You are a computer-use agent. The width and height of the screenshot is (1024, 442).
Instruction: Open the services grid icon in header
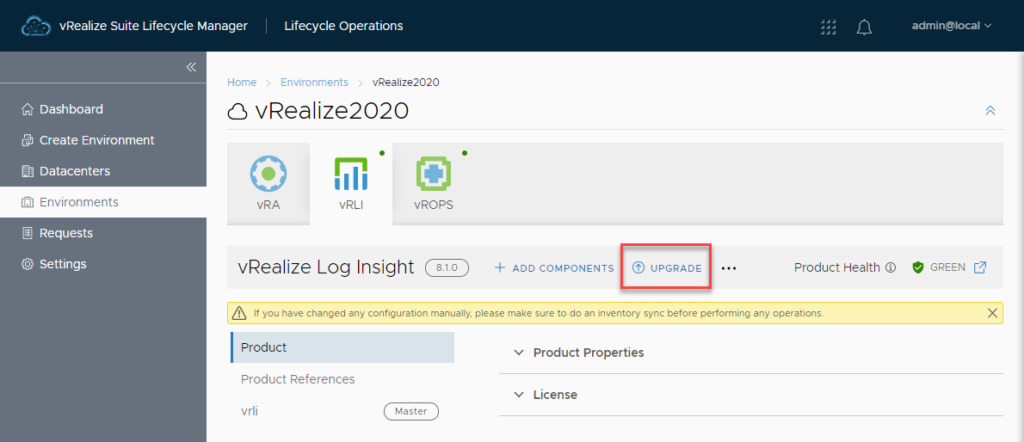[x=828, y=27]
